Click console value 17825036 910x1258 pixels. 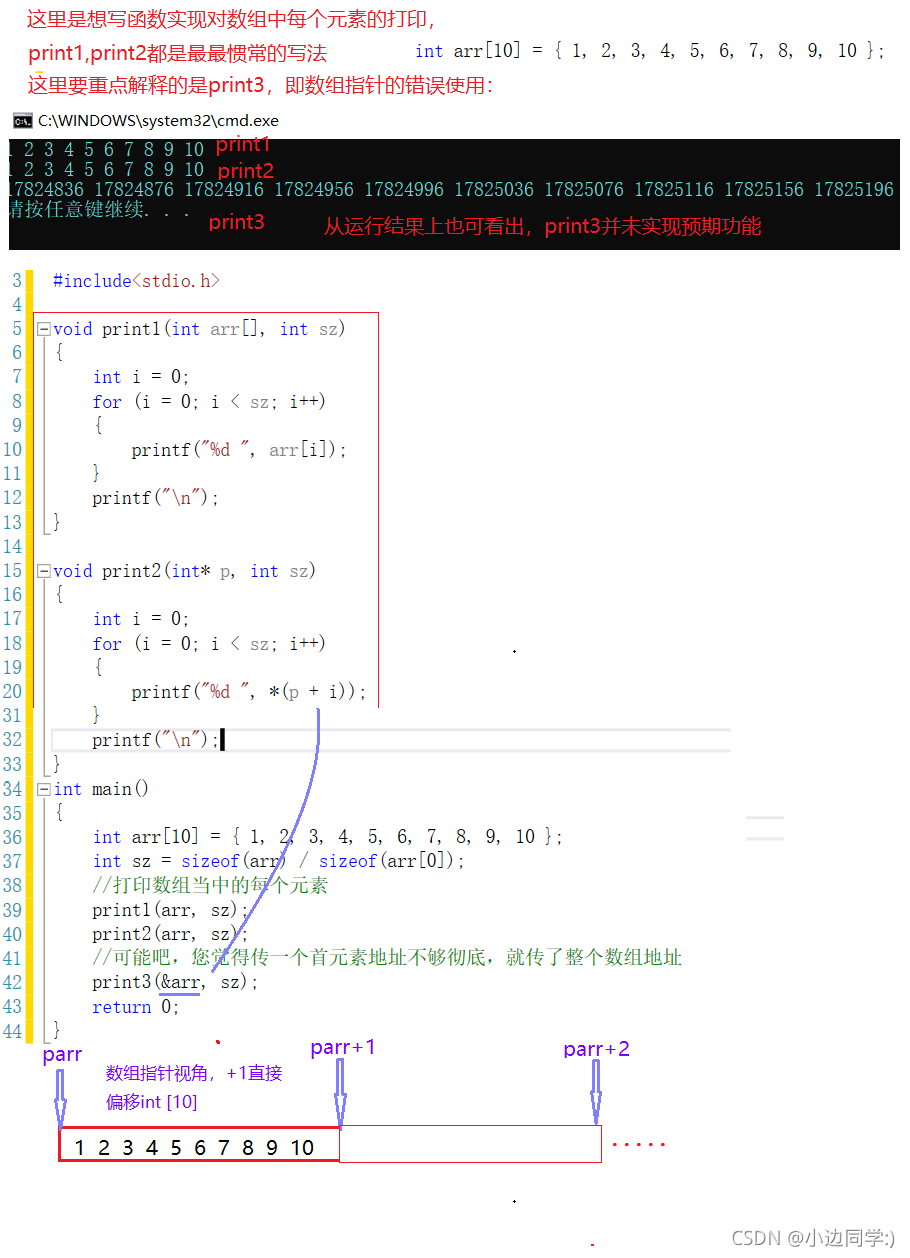(494, 189)
